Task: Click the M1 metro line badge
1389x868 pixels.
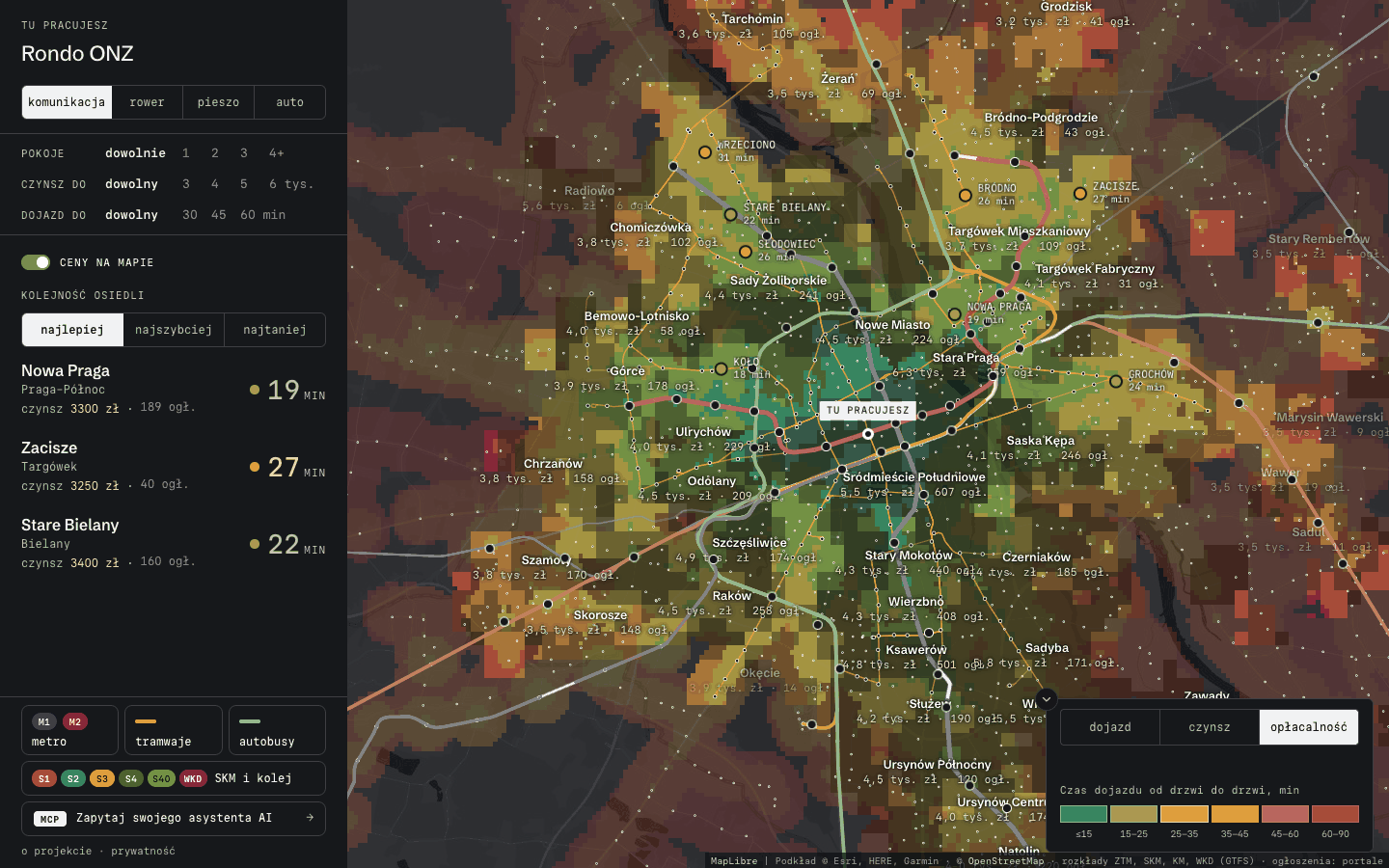Action: point(44,721)
